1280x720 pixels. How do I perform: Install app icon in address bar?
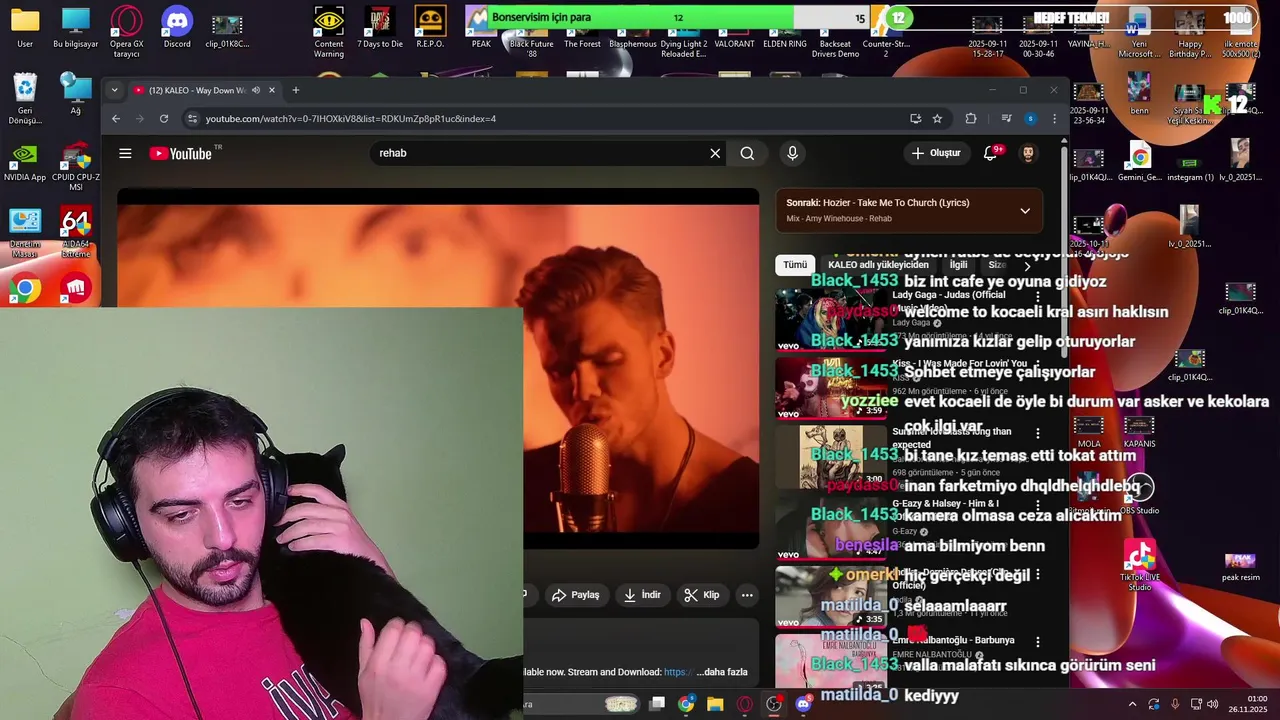[915, 118]
